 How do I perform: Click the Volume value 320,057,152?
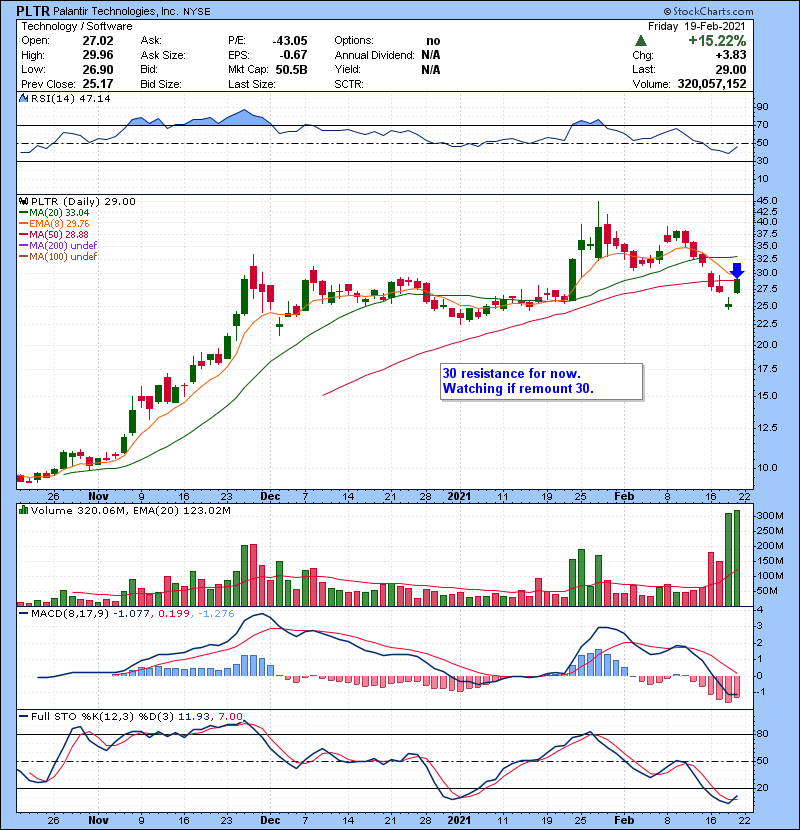(712, 84)
